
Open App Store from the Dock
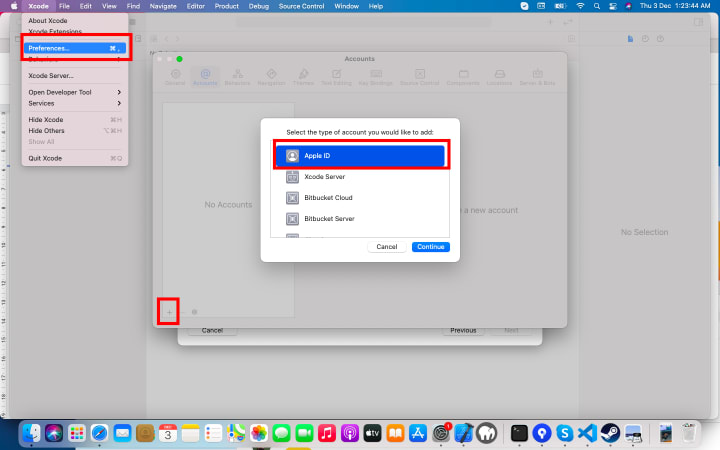418,433
